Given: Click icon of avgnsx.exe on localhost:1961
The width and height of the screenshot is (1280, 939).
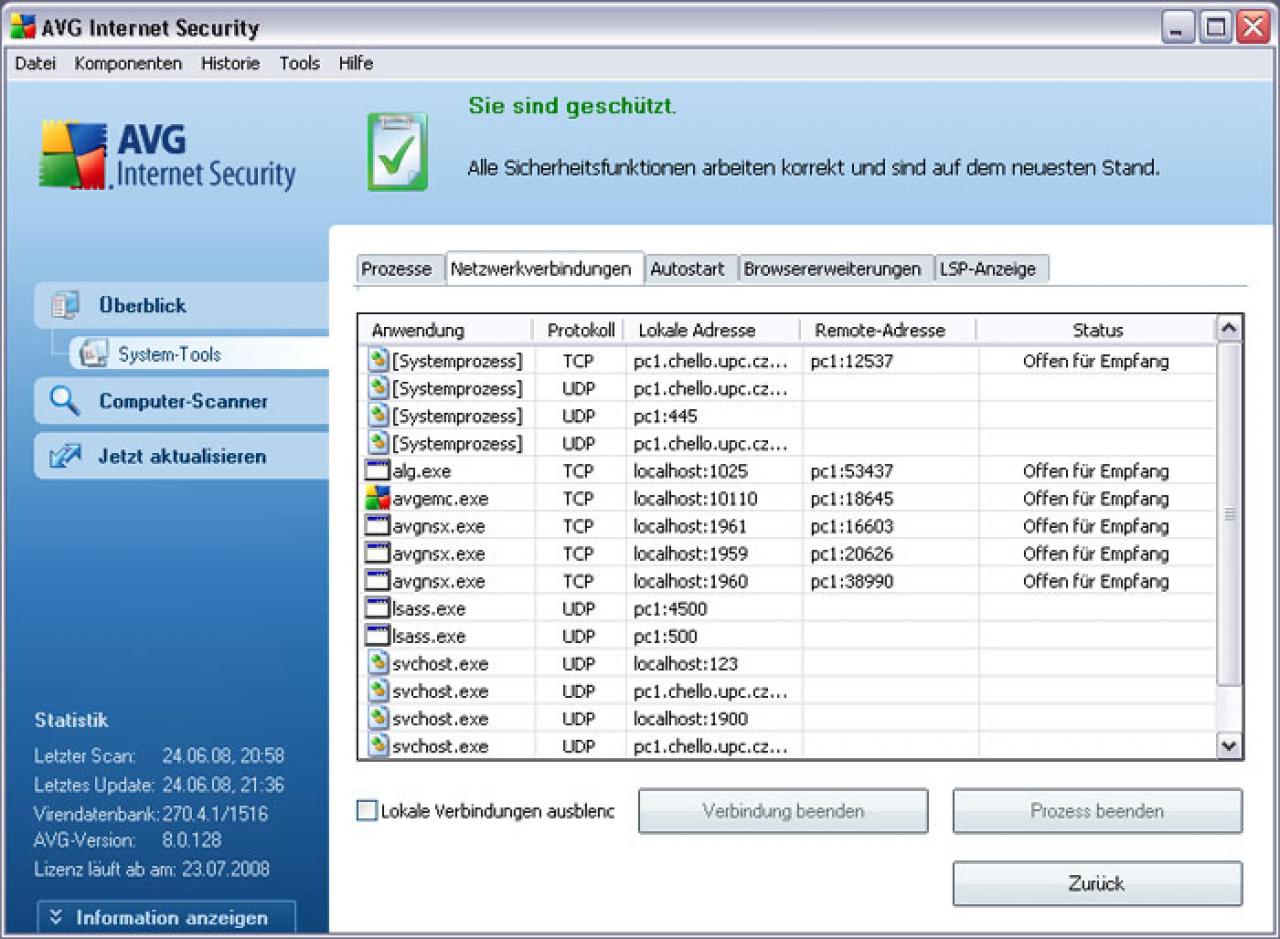Looking at the screenshot, I should [x=377, y=526].
